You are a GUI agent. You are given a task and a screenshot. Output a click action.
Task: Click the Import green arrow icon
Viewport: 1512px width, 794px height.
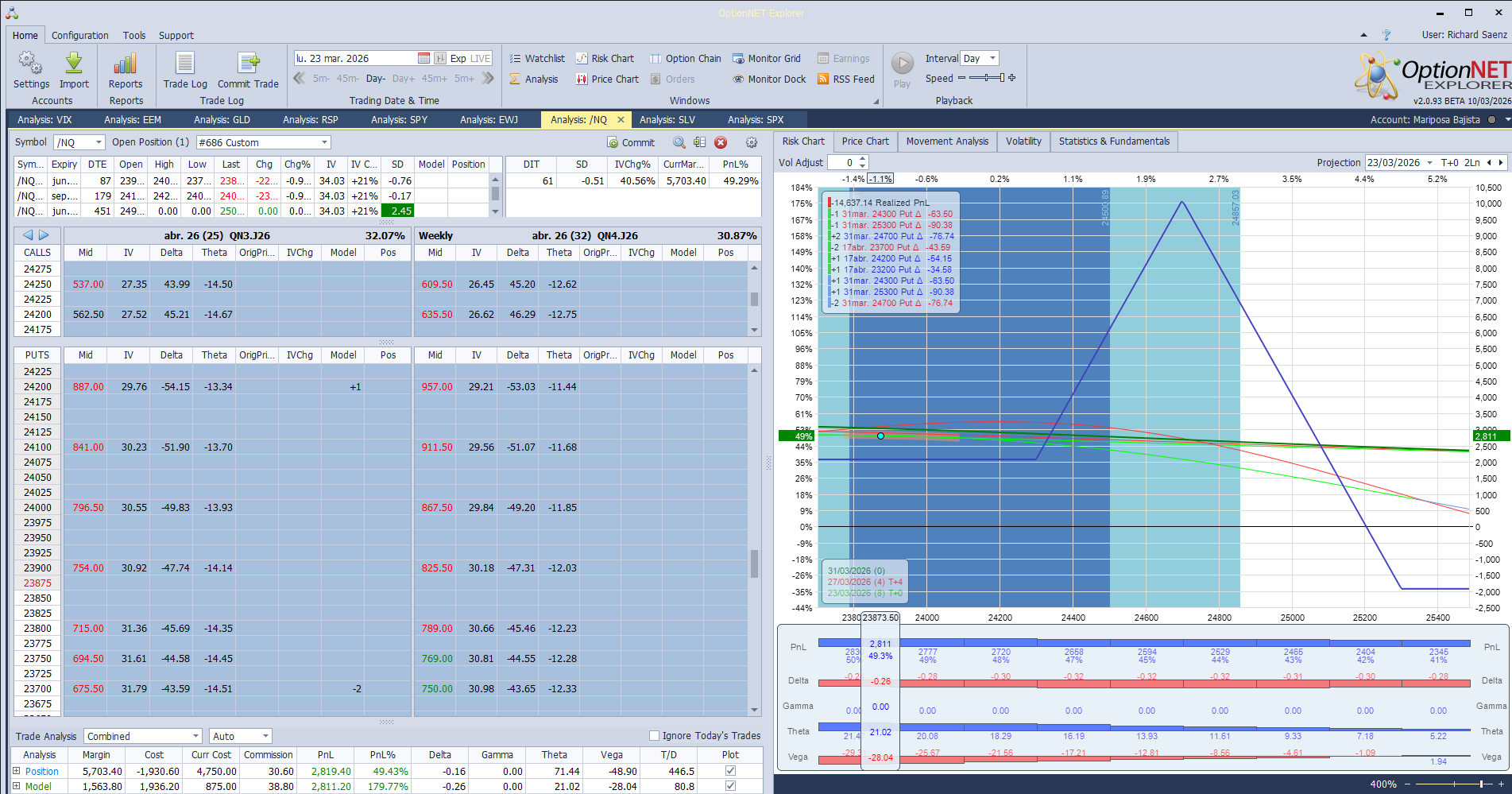click(74, 70)
